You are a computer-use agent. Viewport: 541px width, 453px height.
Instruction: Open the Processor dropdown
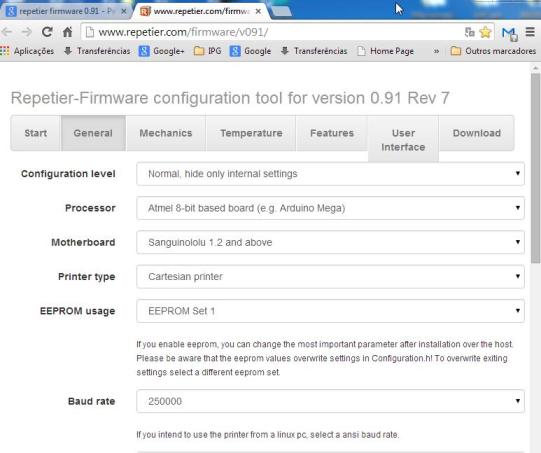pos(330,208)
